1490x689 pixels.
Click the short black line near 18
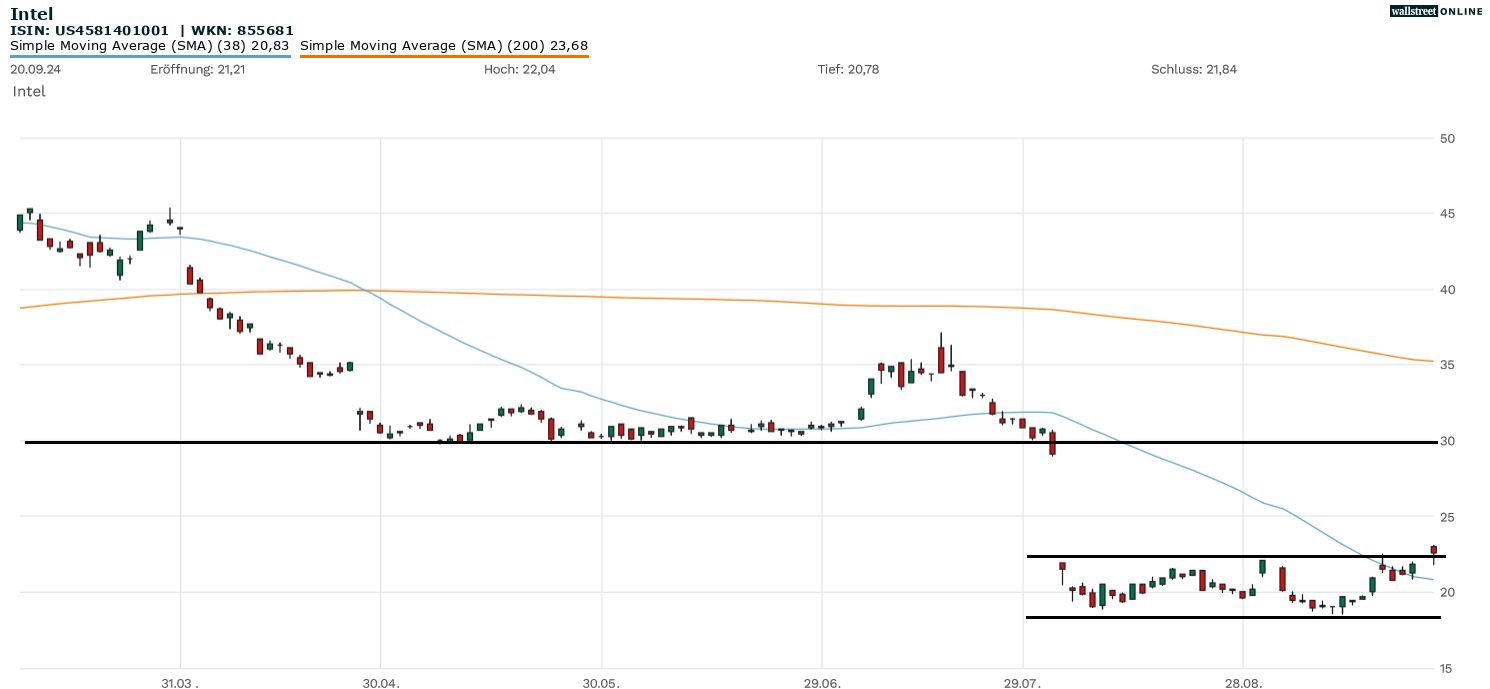pyautogui.click(x=1232, y=617)
